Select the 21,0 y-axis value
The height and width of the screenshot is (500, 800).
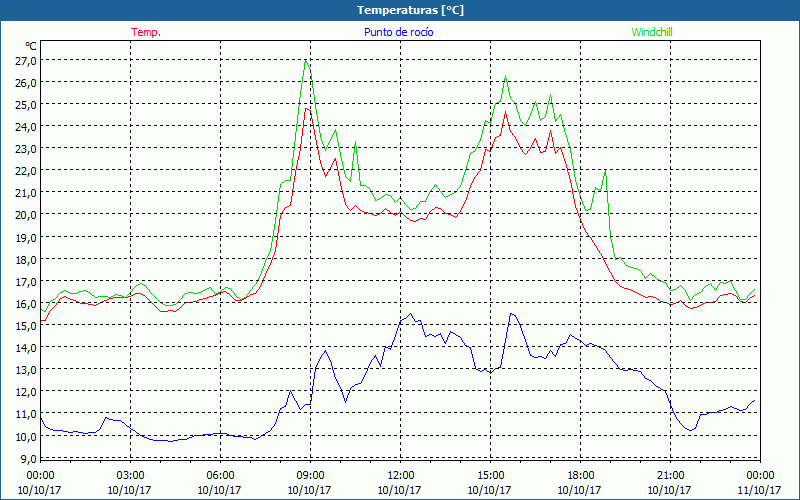[26, 193]
